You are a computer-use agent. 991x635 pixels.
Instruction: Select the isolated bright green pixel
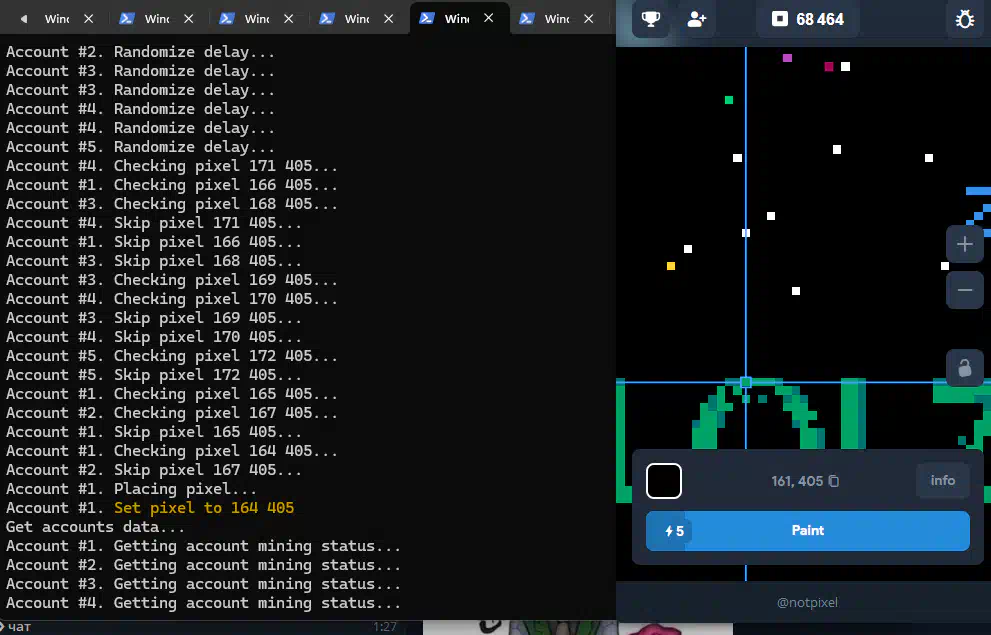click(x=729, y=100)
